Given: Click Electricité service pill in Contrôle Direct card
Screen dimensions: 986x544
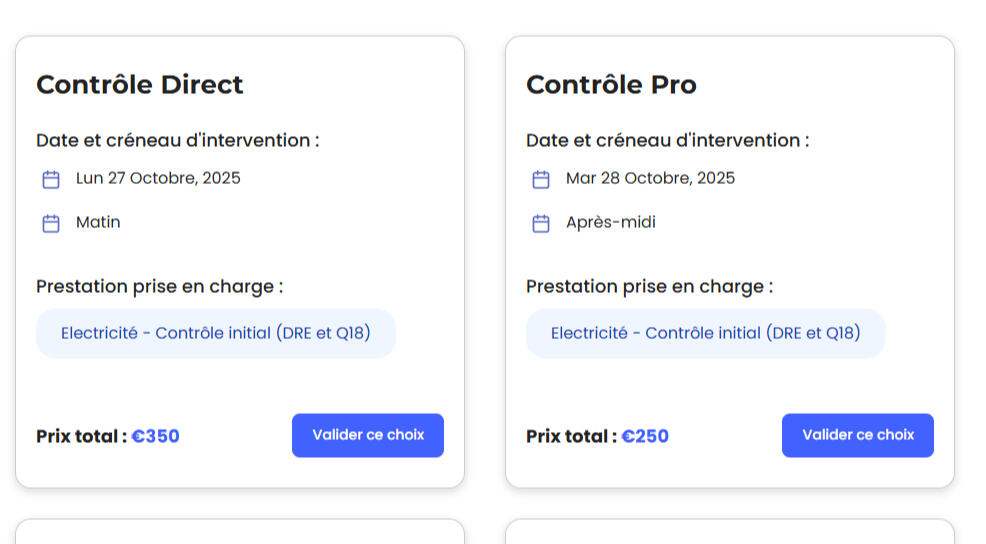Looking at the screenshot, I should (216, 333).
